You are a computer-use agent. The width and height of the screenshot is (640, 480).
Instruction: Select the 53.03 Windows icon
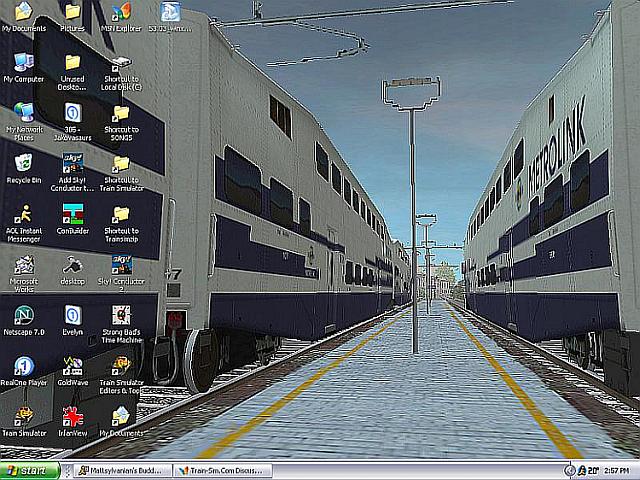170,16
